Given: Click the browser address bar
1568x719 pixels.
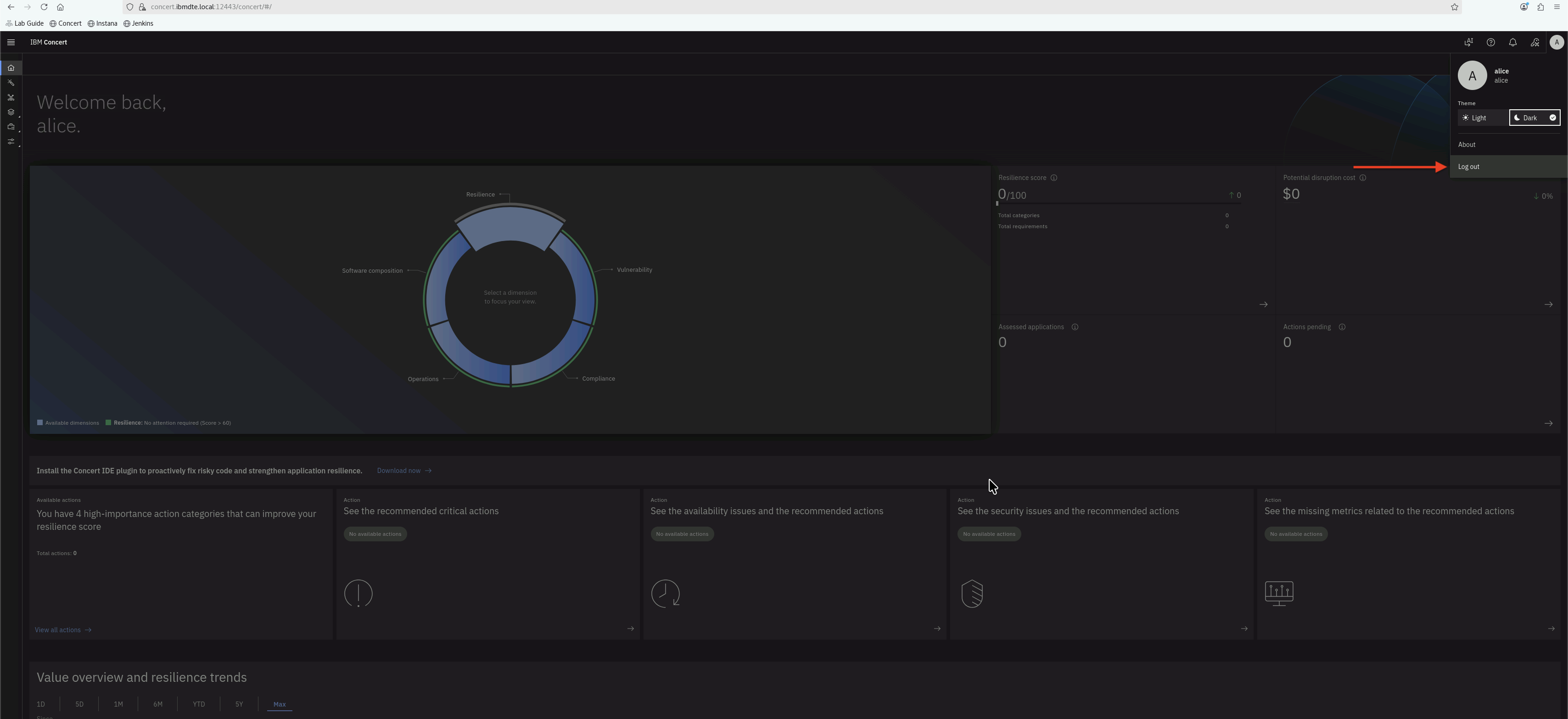Looking at the screenshot, I should (x=791, y=7).
